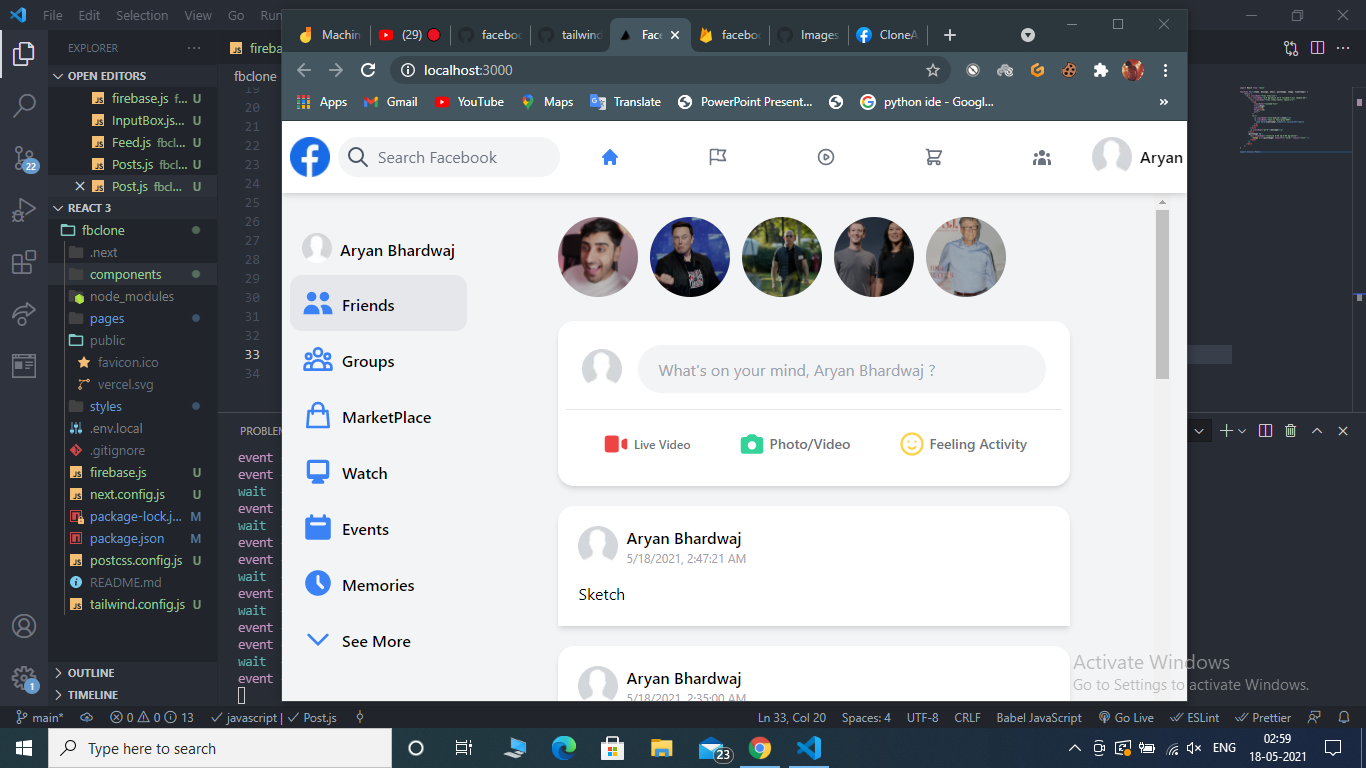Expand the OUTLINE section in VS Code
Viewport: 1366px width, 768px height.
click(x=133, y=673)
